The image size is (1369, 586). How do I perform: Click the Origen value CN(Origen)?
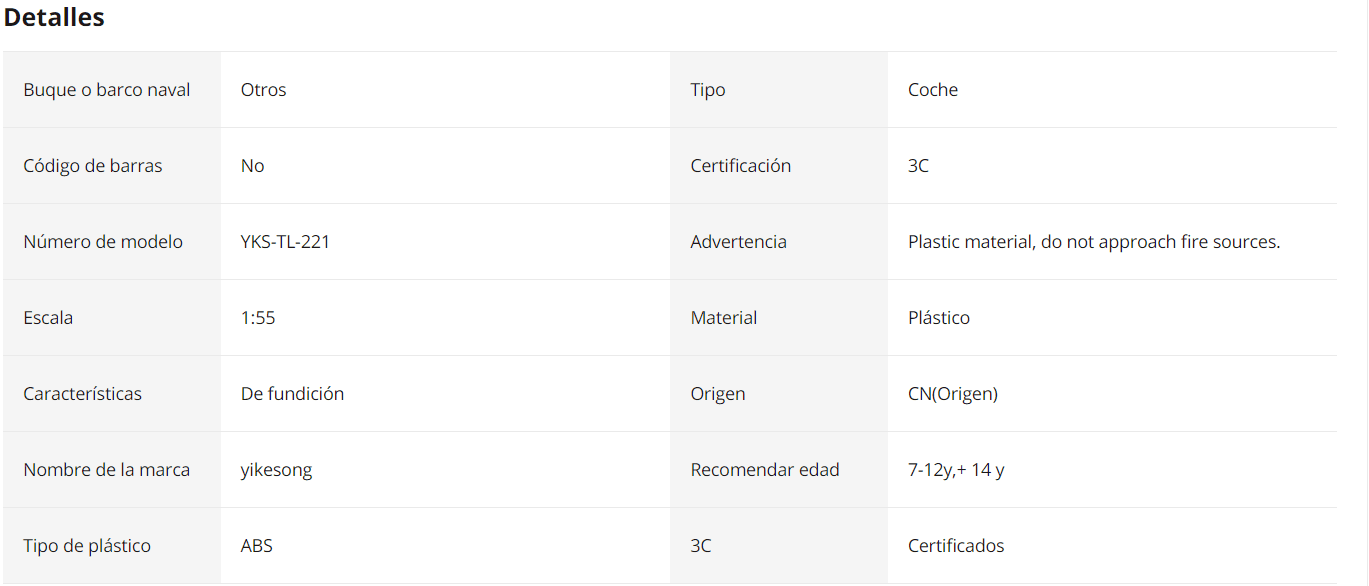click(953, 394)
